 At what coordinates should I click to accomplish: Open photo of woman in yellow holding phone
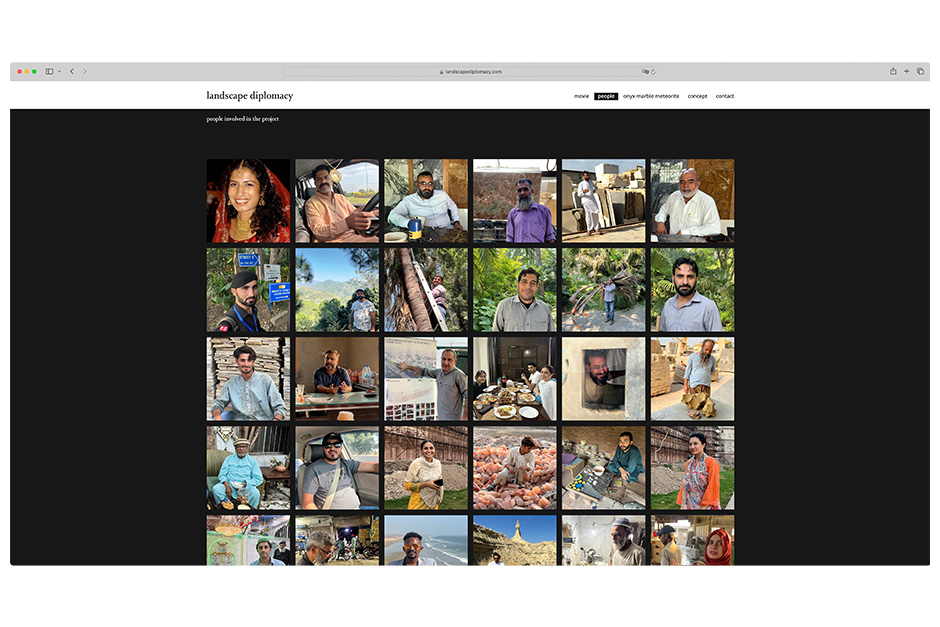point(426,468)
